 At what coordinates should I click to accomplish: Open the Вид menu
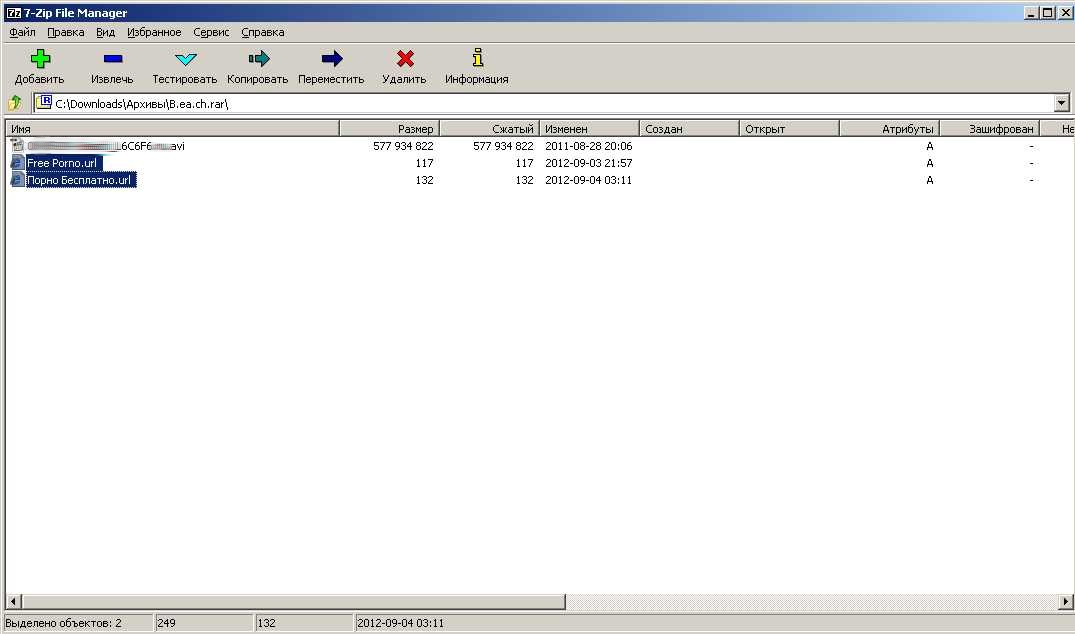(105, 32)
